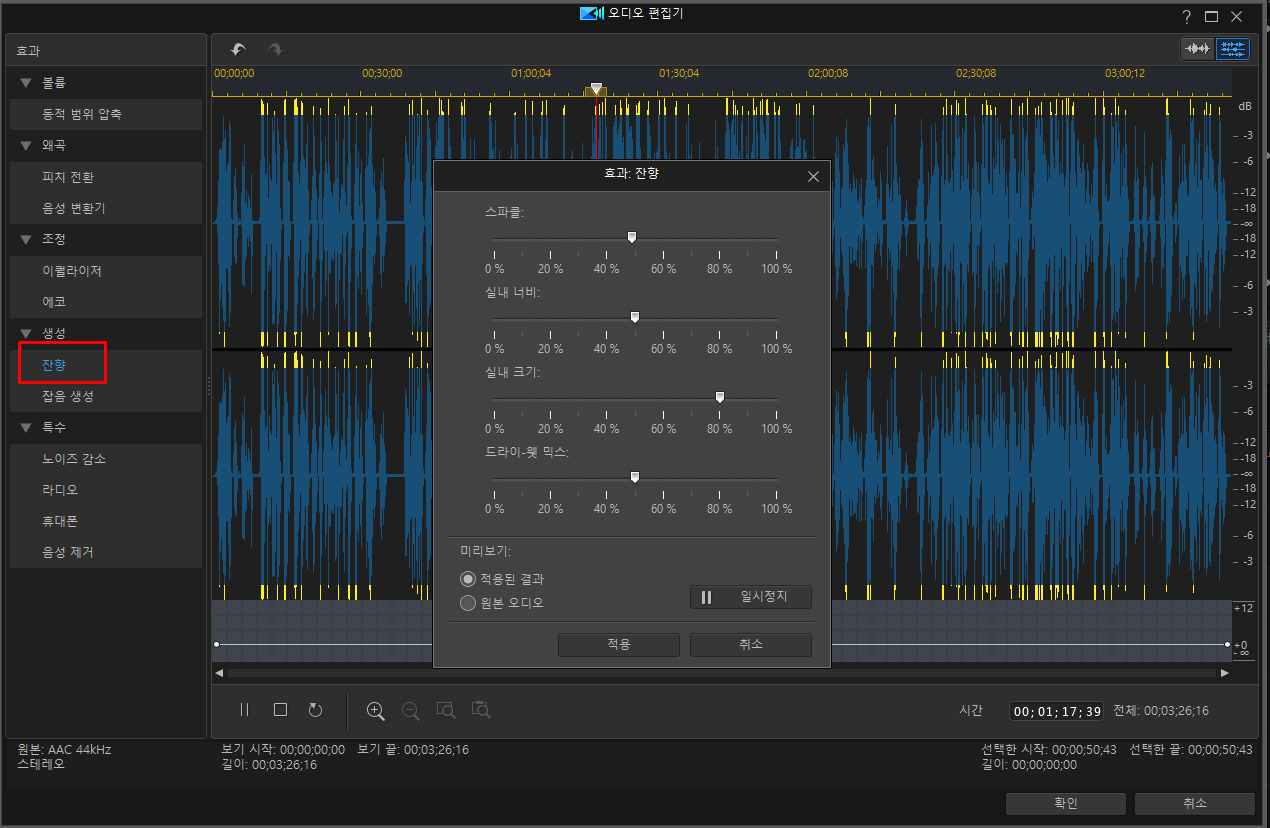The width and height of the screenshot is (1270, 828).
Task: Open 동적 범위 압축 effect
Action: click(106, 115)
